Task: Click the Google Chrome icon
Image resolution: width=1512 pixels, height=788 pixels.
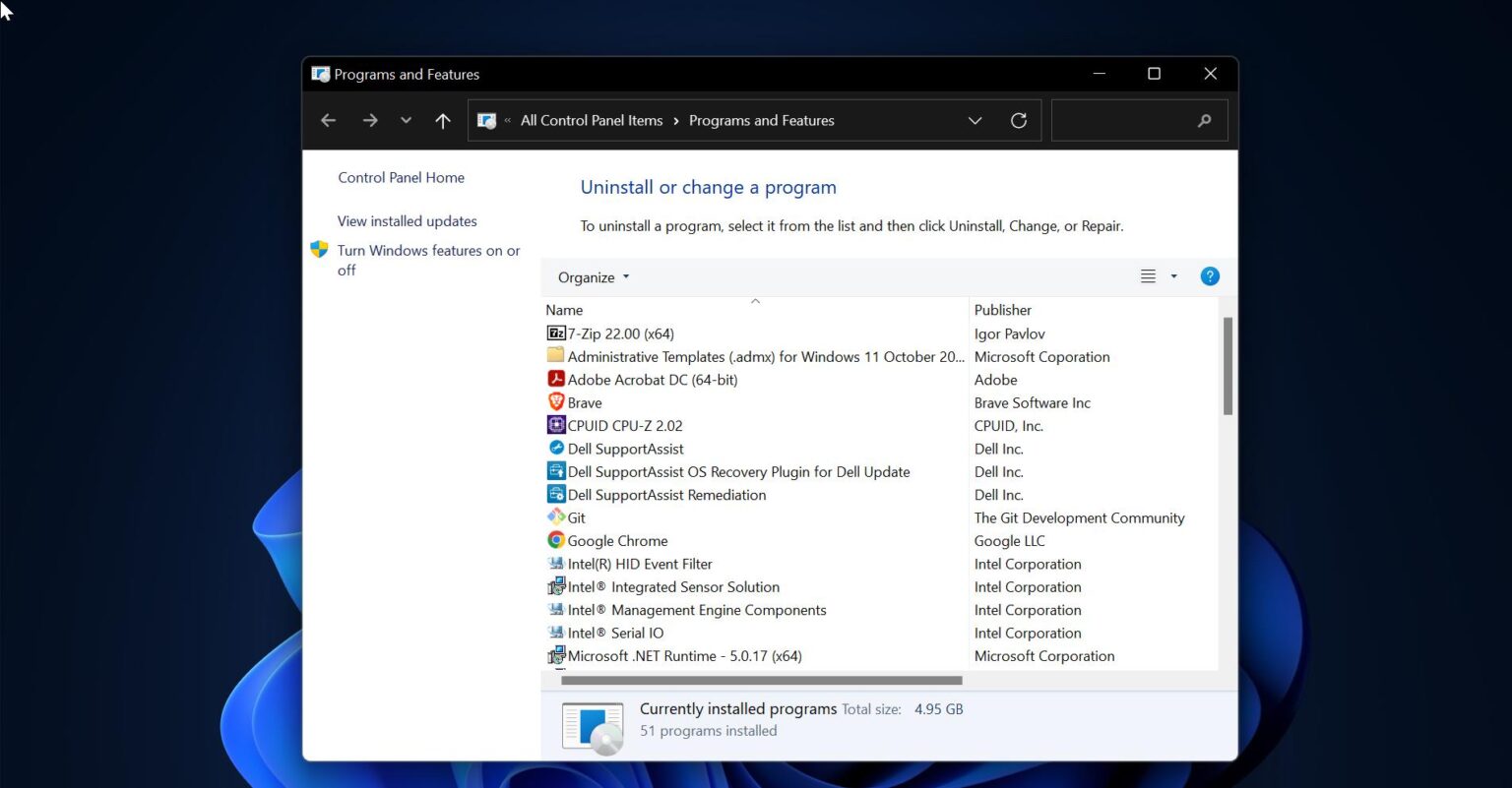Action: click(556, 541)
